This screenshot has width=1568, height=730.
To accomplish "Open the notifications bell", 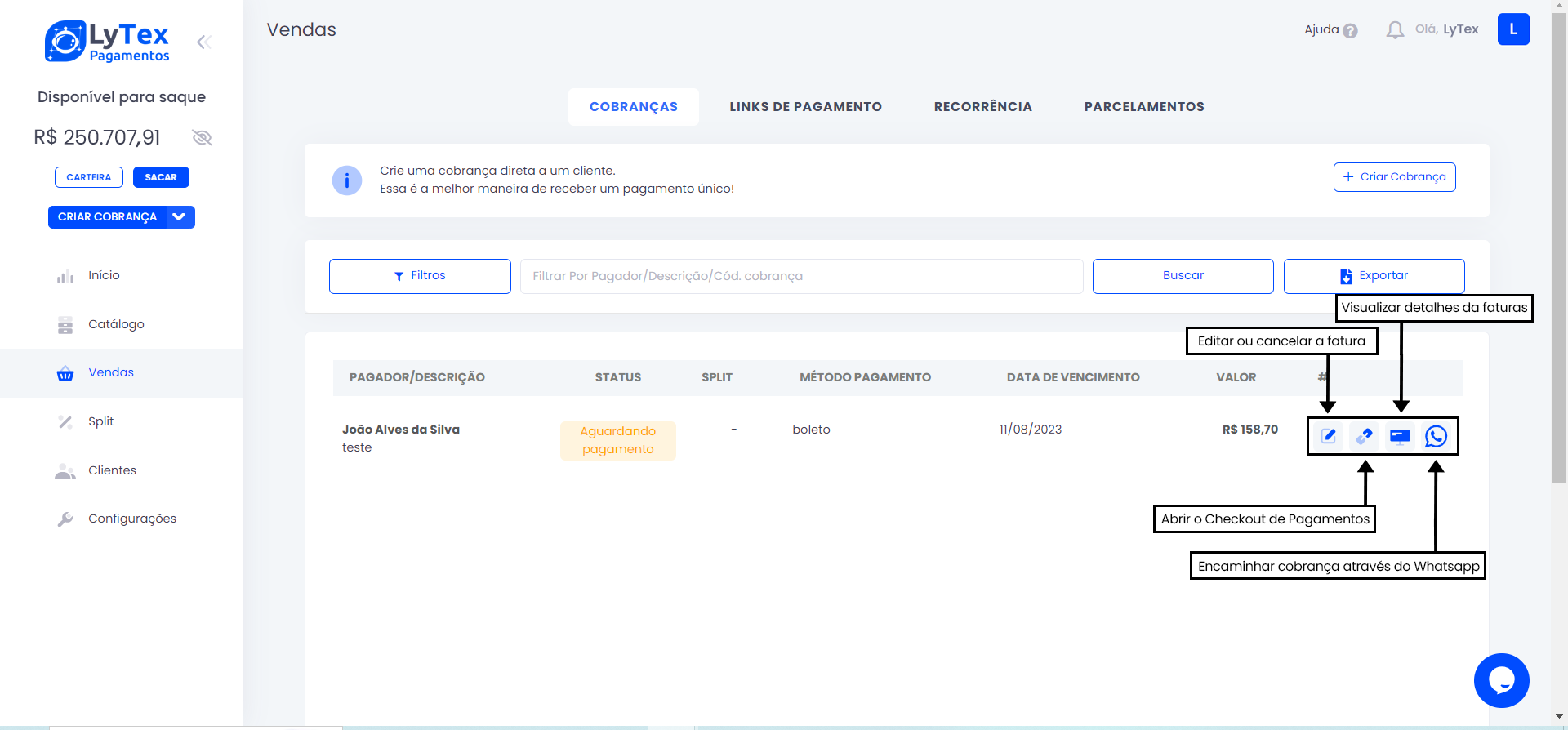I will [x=1395, y=30].
